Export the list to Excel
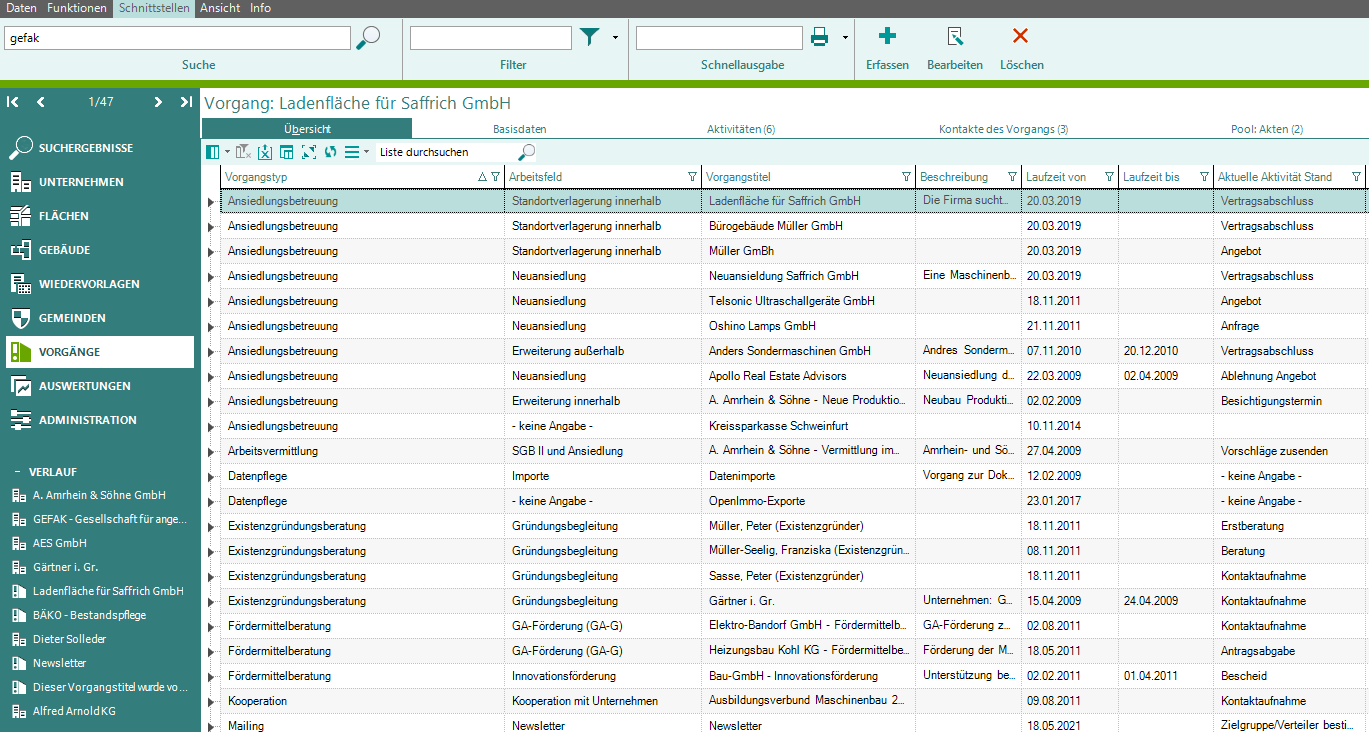The width and height of the screenshot is (1369, 732). pyautogui.click(x=264, y=152)
